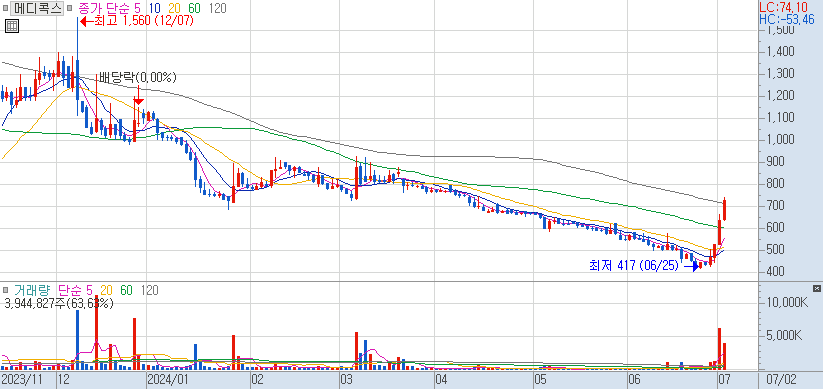The width and height of the screenshot is (823, 389).
Task: Click the 3,944,827주(63.63%) volume readout
Action: pyautogui.click(x=59, y=303)
